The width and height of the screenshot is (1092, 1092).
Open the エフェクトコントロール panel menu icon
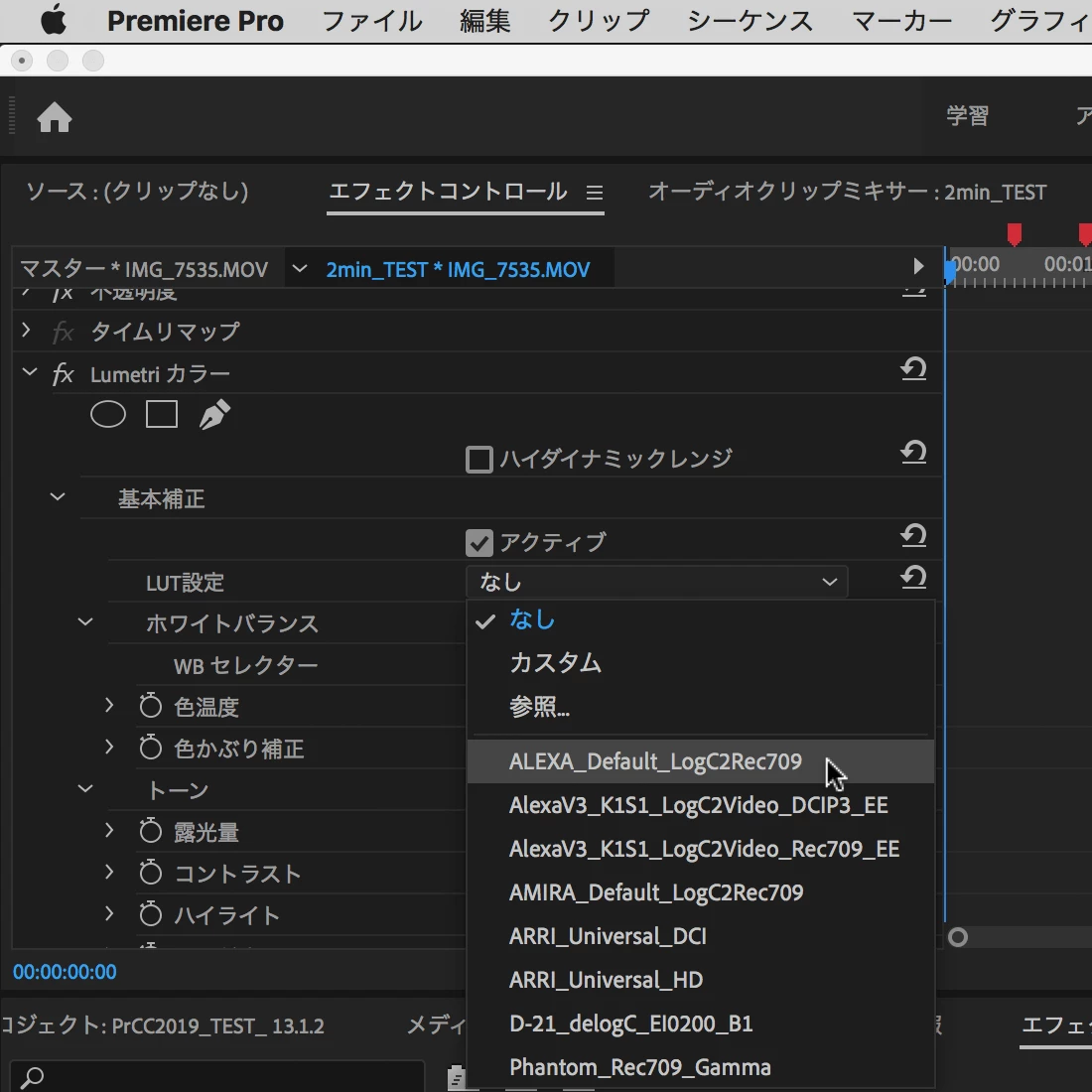click(594, 193)
